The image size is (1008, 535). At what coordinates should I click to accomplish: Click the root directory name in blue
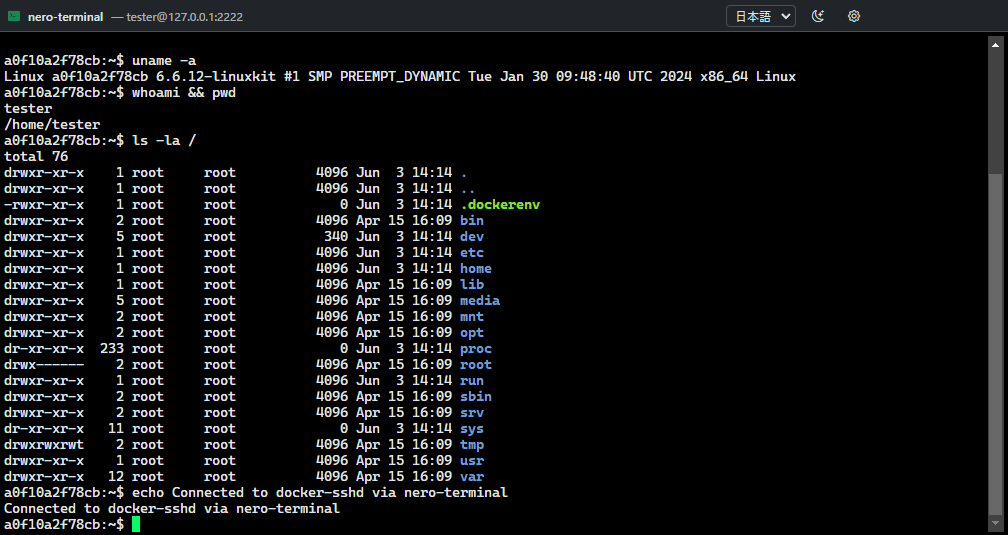click(476, 365)
